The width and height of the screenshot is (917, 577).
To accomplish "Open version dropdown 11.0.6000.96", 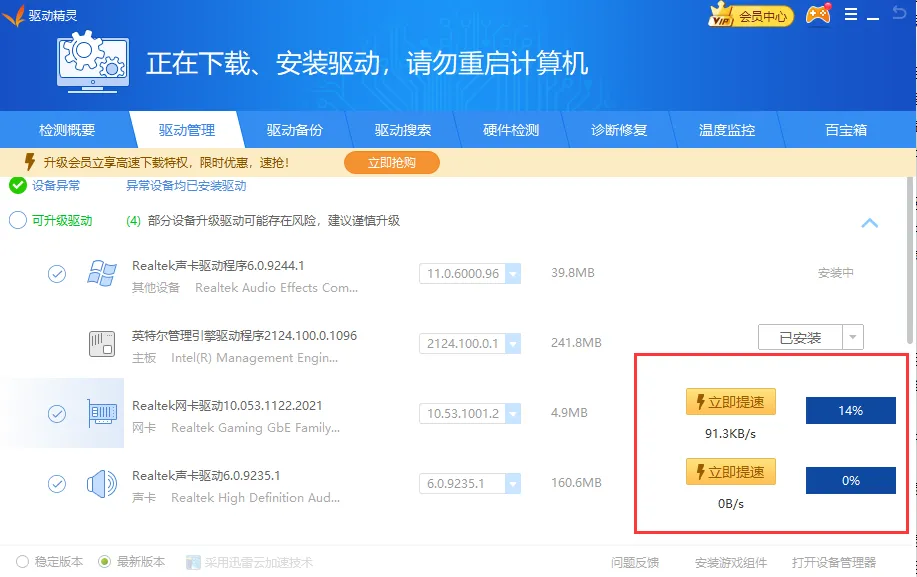I will pyautogui.click(x=513, y=274).
